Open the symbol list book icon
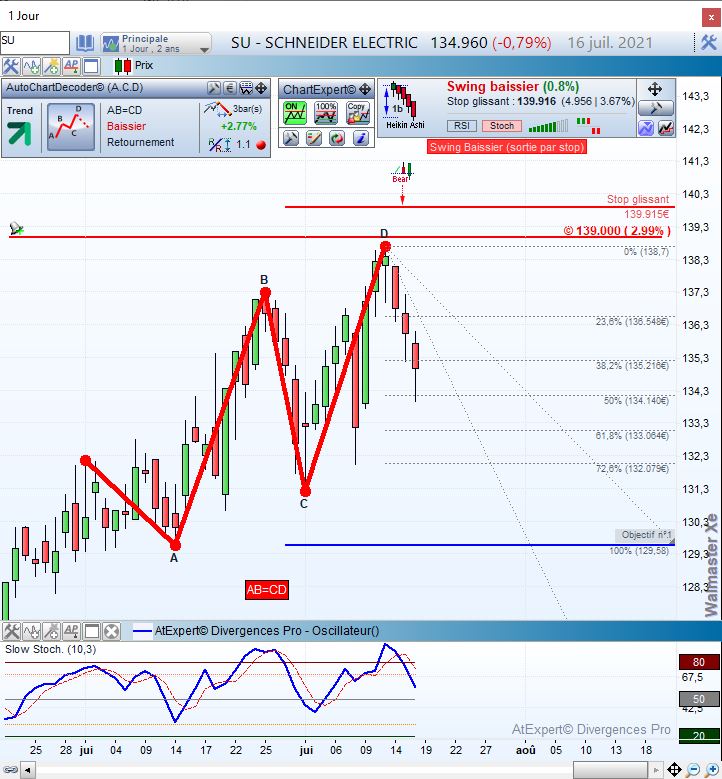Viewport: 722px width, 779px height. [84, 43]
